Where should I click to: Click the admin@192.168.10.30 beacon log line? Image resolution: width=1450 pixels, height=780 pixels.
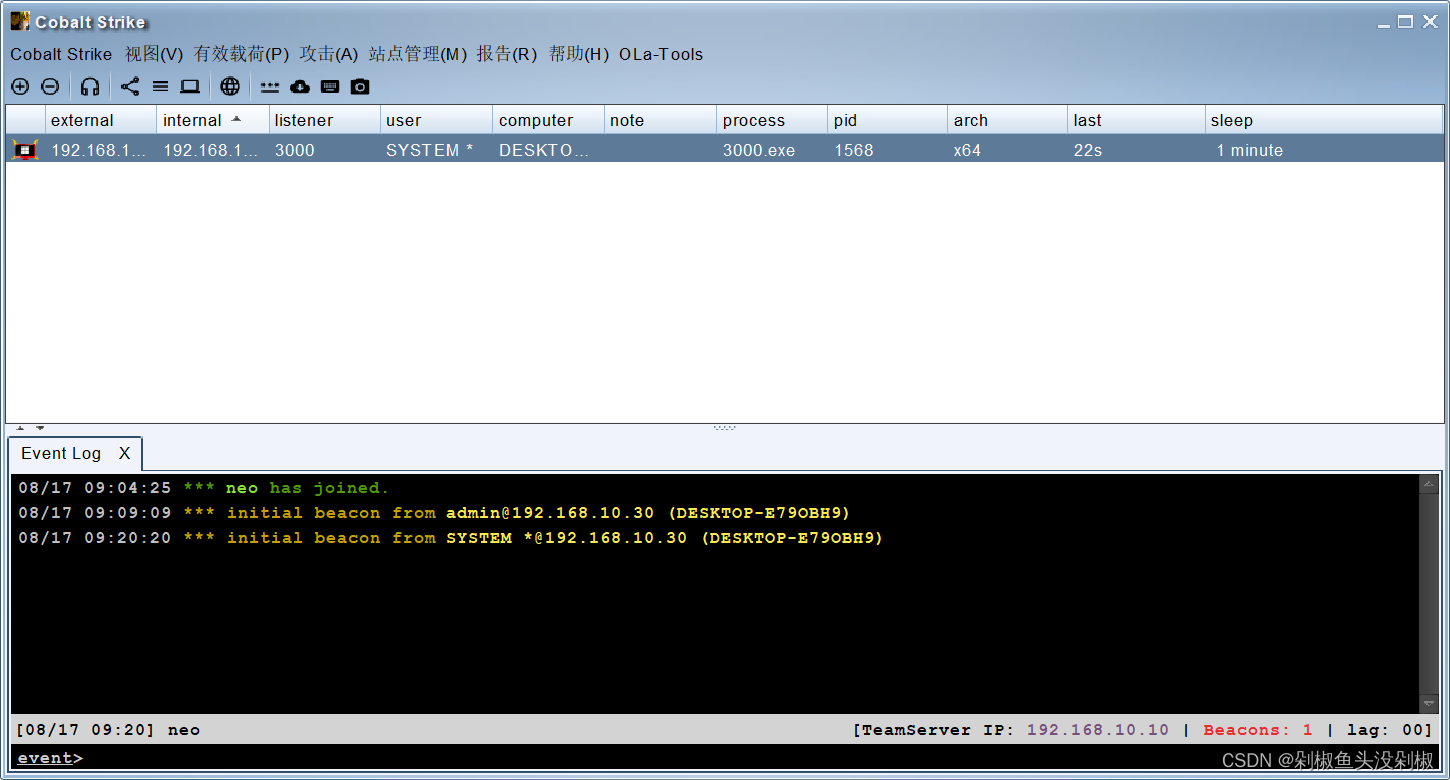tap(434, 513)
